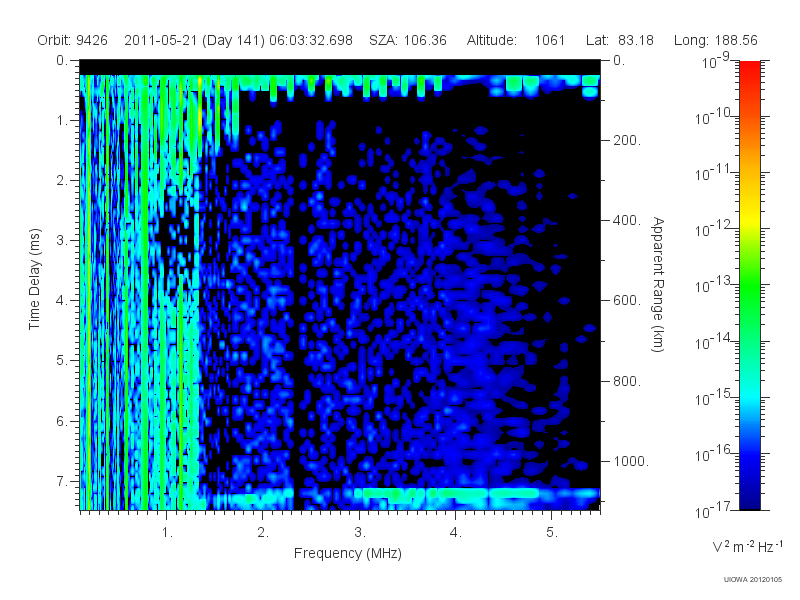Click the yellow region of the colorbar
This screenshot has width=800, height=600.
point(749,220)
